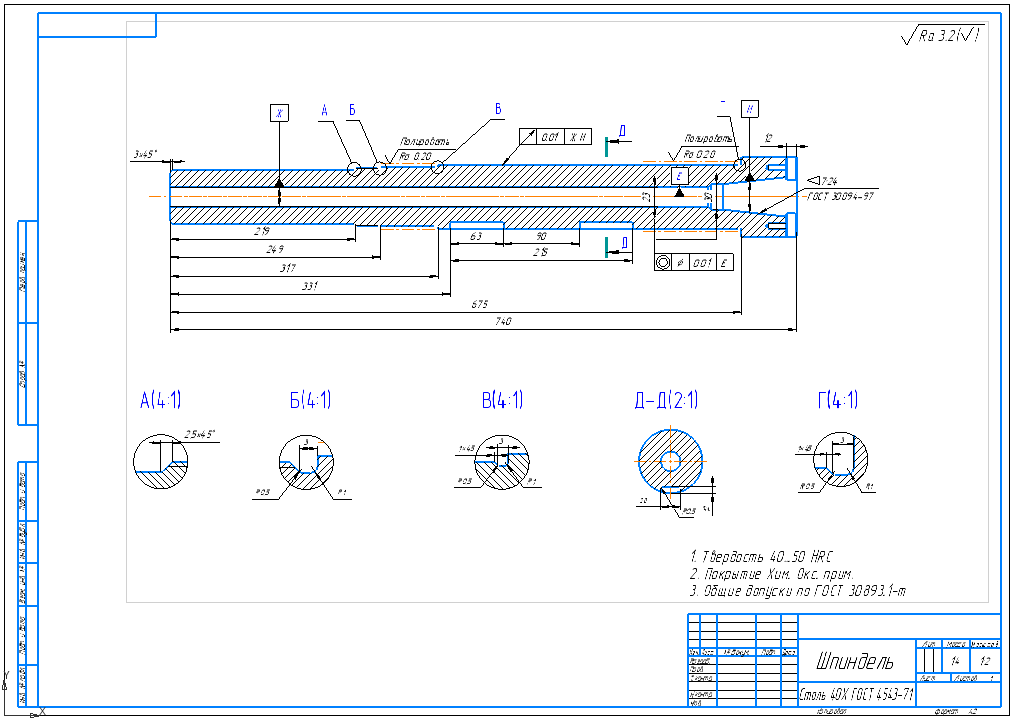Select the Б(4:1) detail view drawing
This screenshot has height=726, width=1016.
tap(306, 464)
